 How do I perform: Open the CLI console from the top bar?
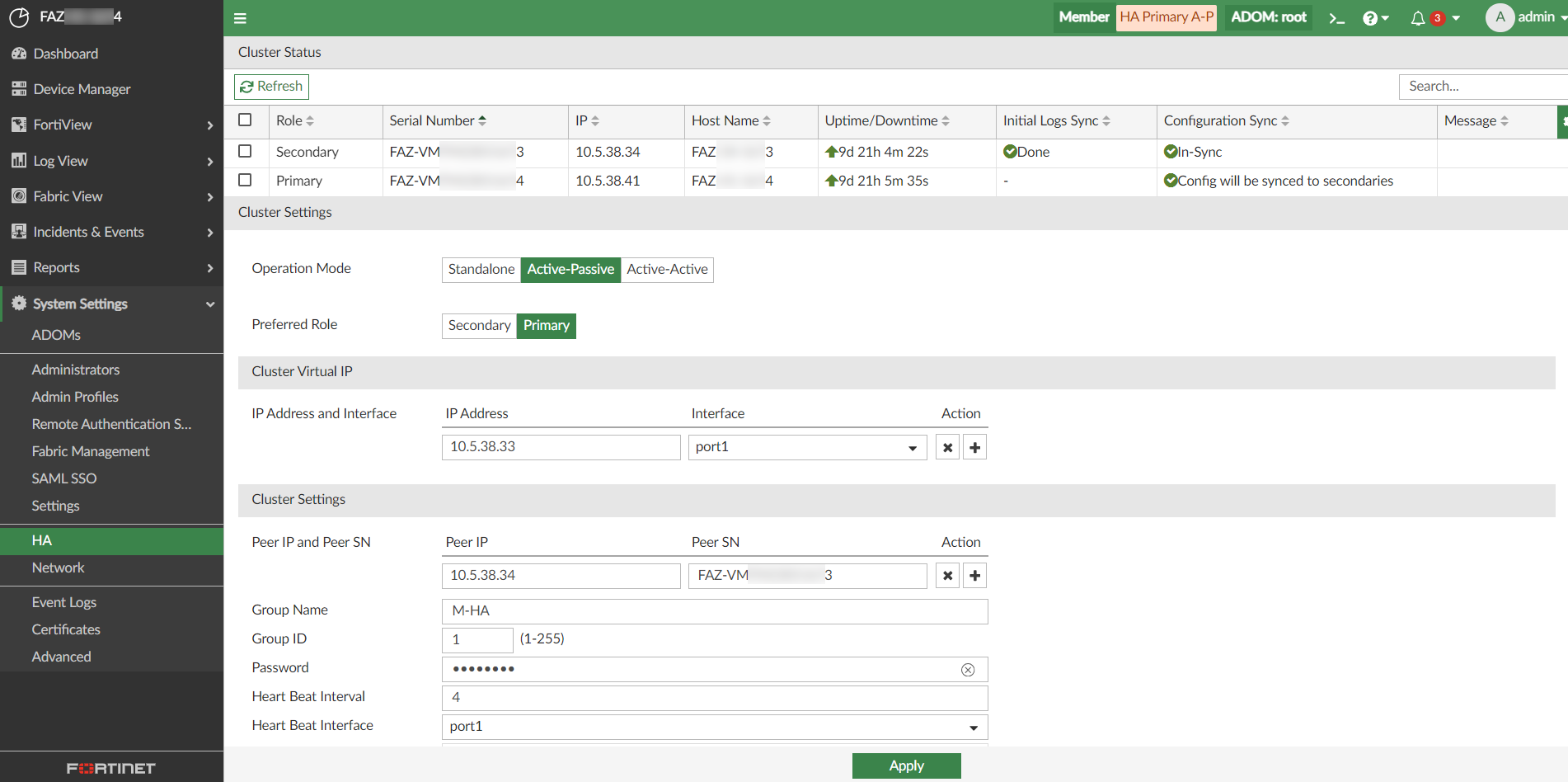click(1337, 16)
